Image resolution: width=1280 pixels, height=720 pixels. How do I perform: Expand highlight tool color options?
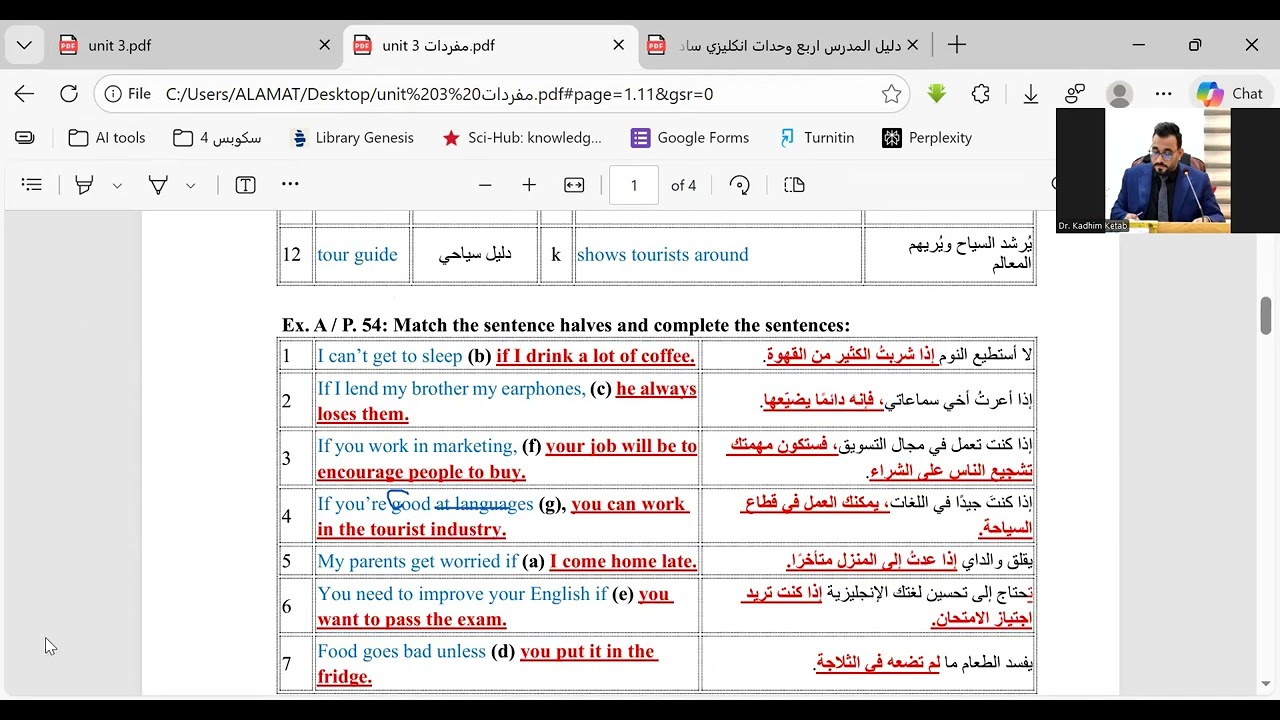click(x=117, y=185)
